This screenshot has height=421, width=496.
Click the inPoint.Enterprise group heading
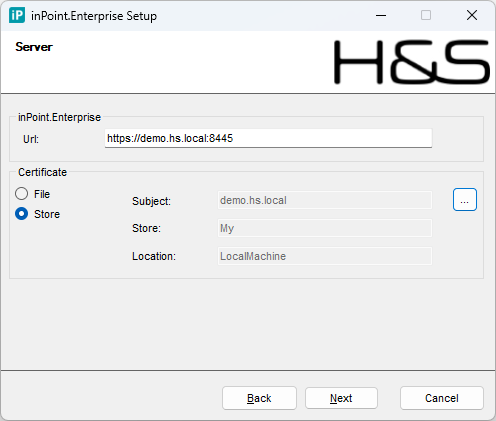[x=59, y=117]
